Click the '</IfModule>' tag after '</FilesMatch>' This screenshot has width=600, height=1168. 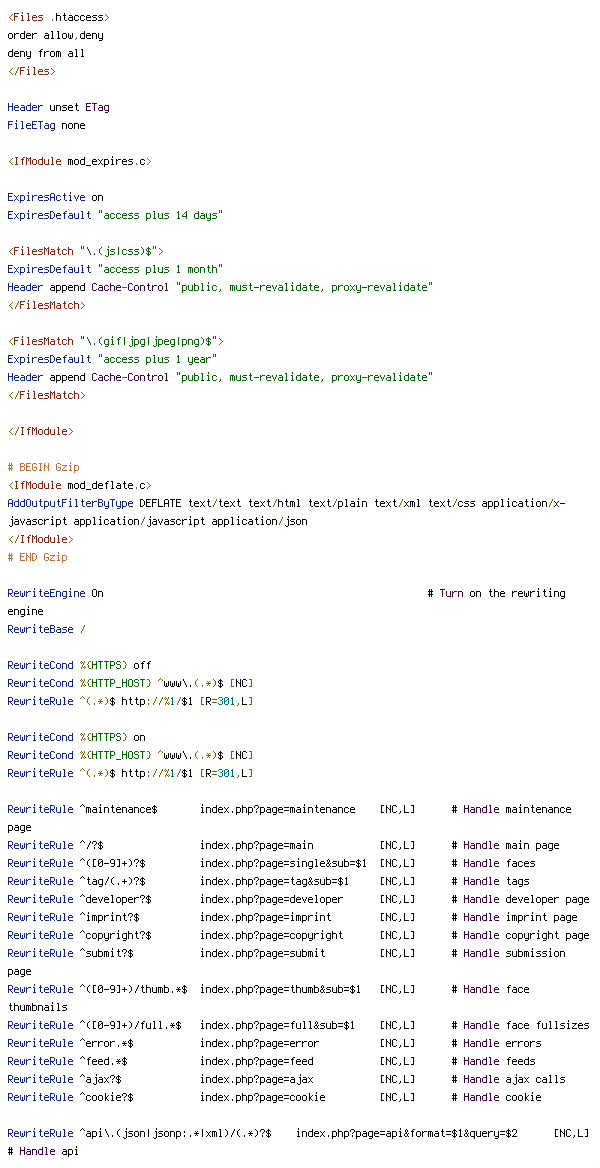click(x=40, y=431)
